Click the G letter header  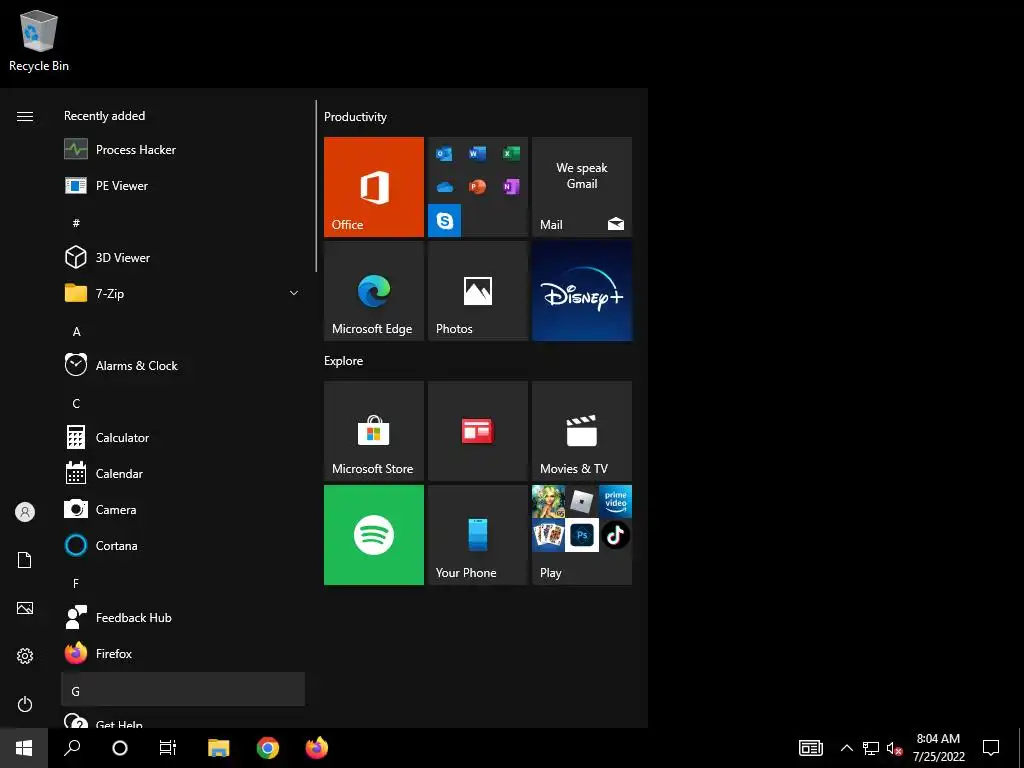pos(183,690)
